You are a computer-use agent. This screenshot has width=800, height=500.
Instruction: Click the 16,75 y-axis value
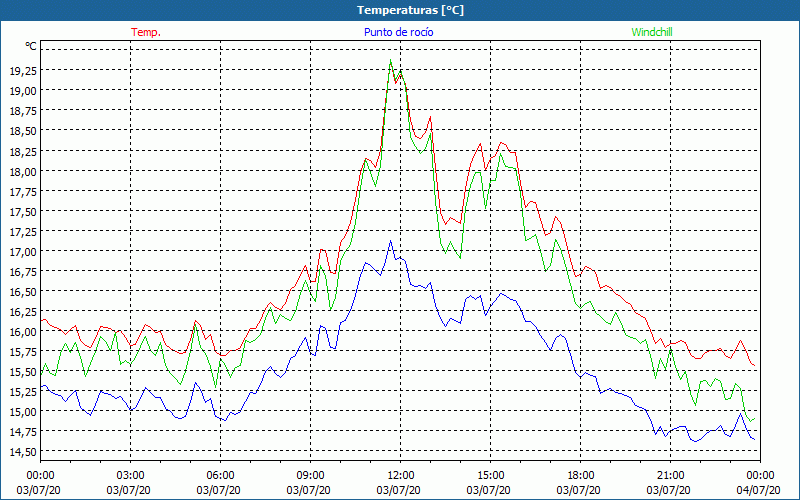pyautogui.click(x=23, y=271)
